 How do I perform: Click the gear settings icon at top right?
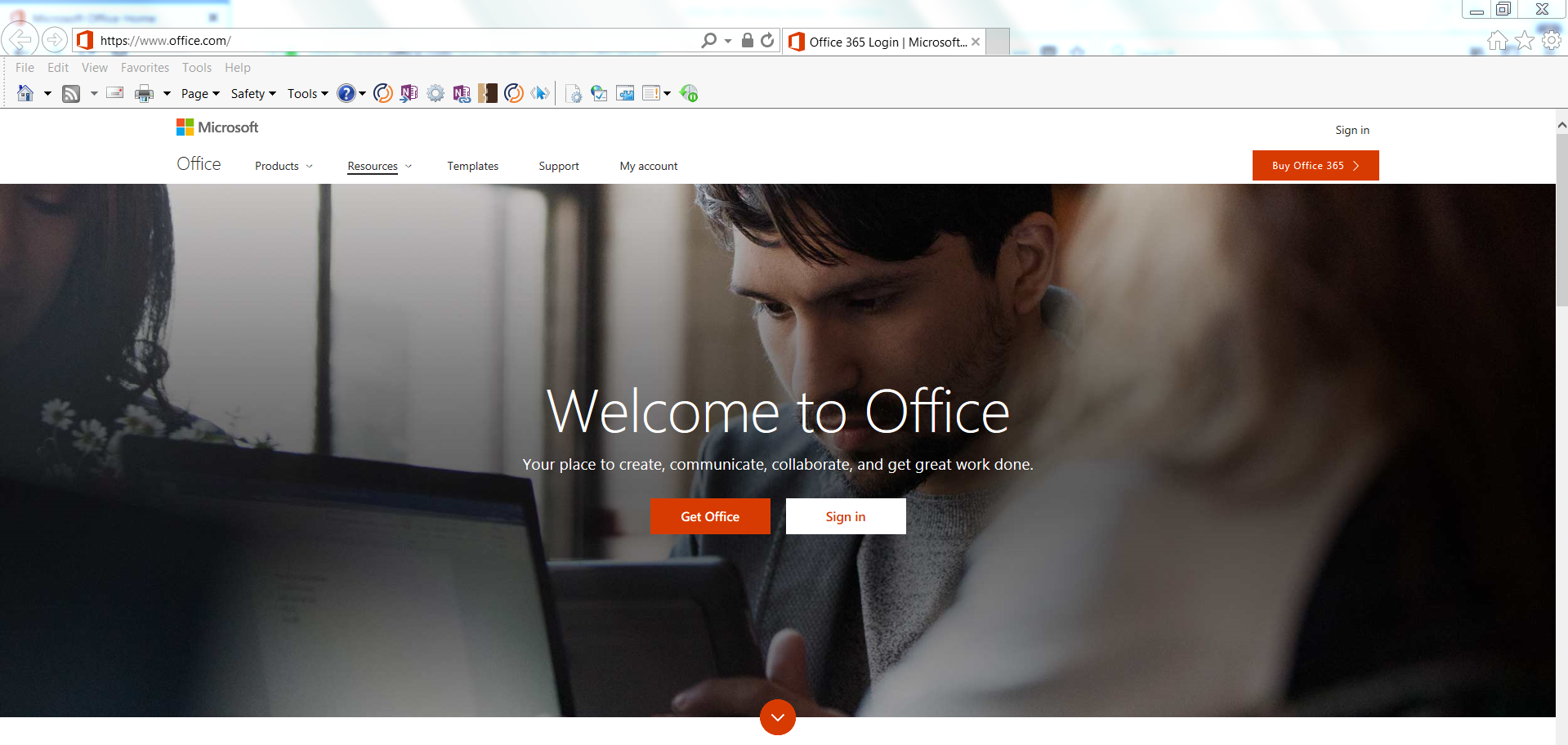coord(1551,41)
